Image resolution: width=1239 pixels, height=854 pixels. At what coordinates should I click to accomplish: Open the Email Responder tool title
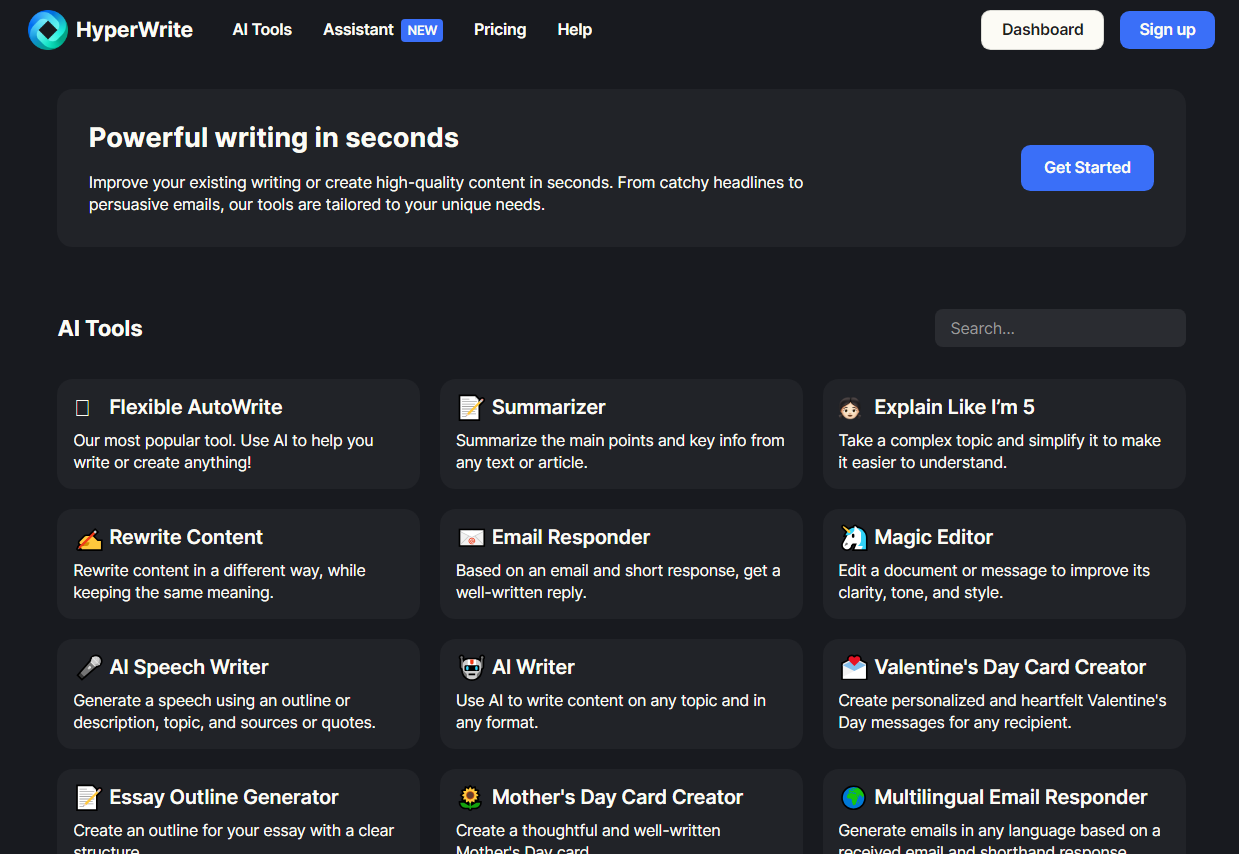point(571,537)
